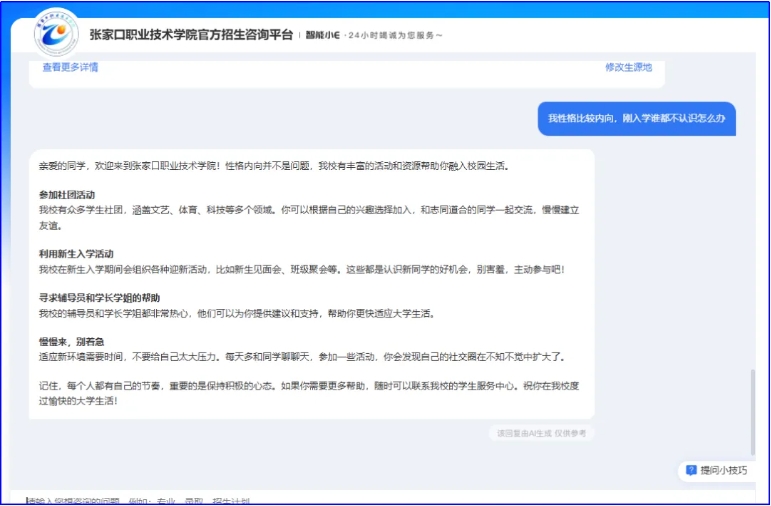Click the vertical chat scrollbar thumb
This screenshot has height=506, width=771.
pos(752,412)
